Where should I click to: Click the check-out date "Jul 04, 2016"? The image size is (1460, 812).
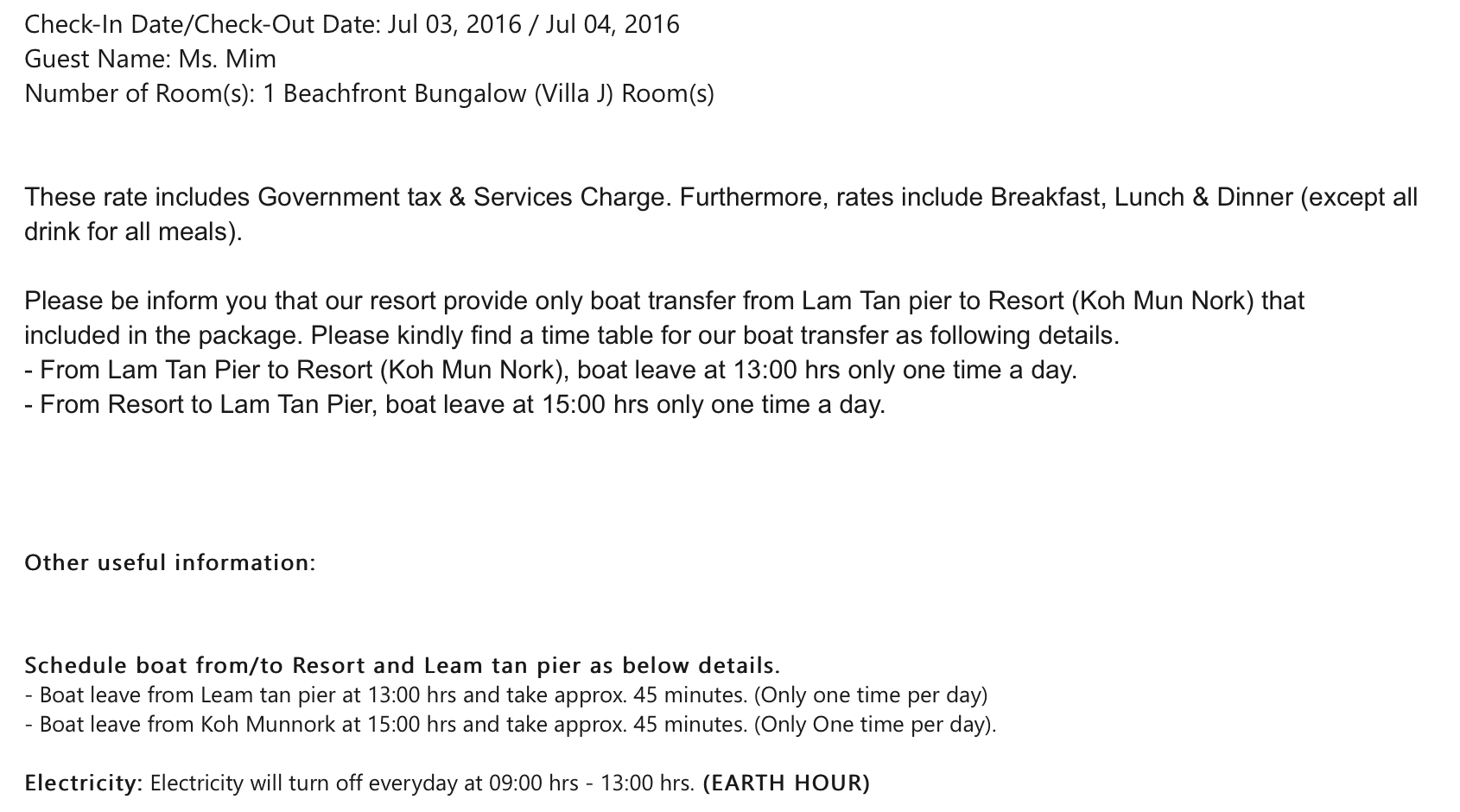click(x=613, y=24)
